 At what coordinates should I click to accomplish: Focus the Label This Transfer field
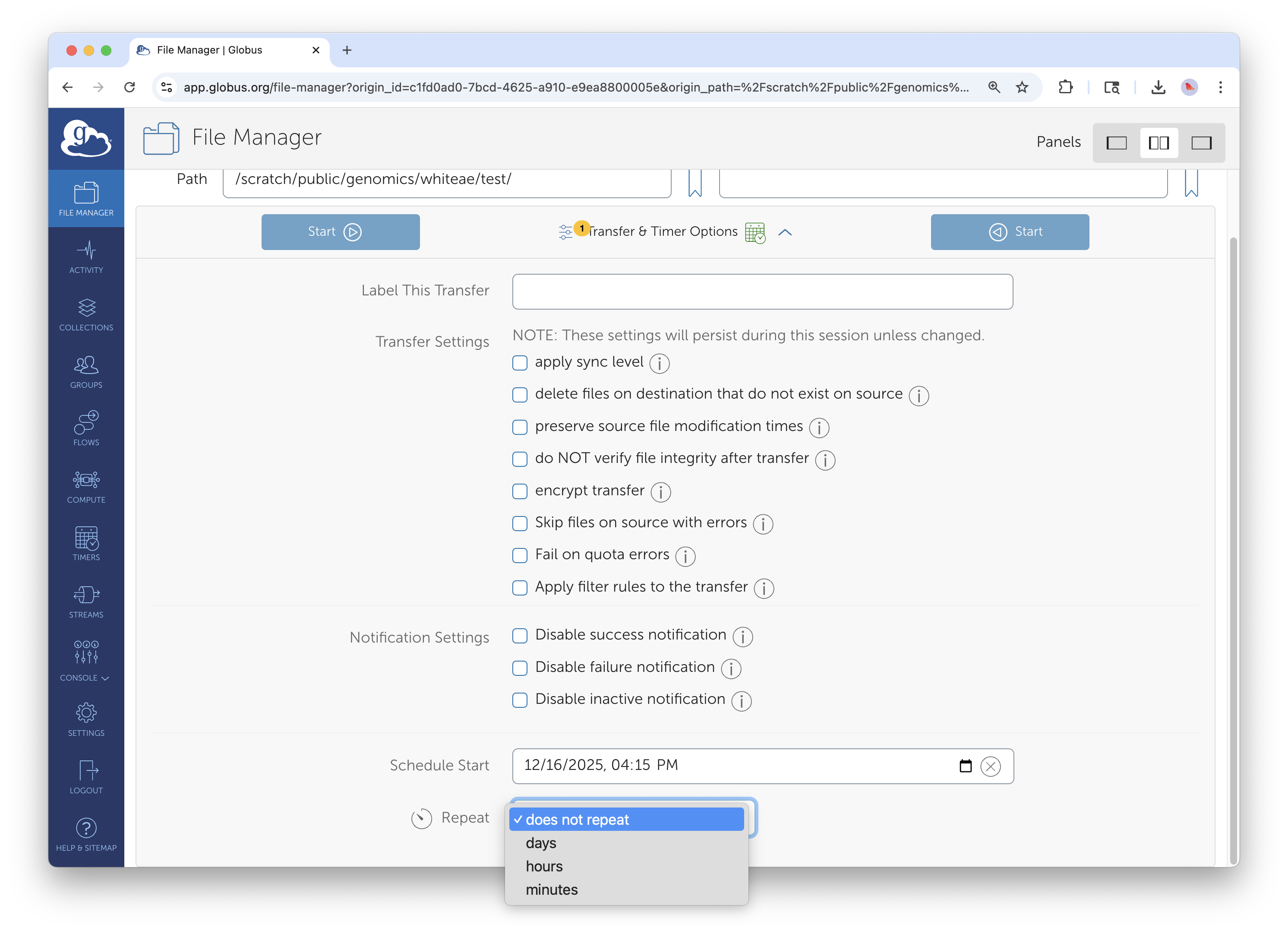[x=762, y=292]
